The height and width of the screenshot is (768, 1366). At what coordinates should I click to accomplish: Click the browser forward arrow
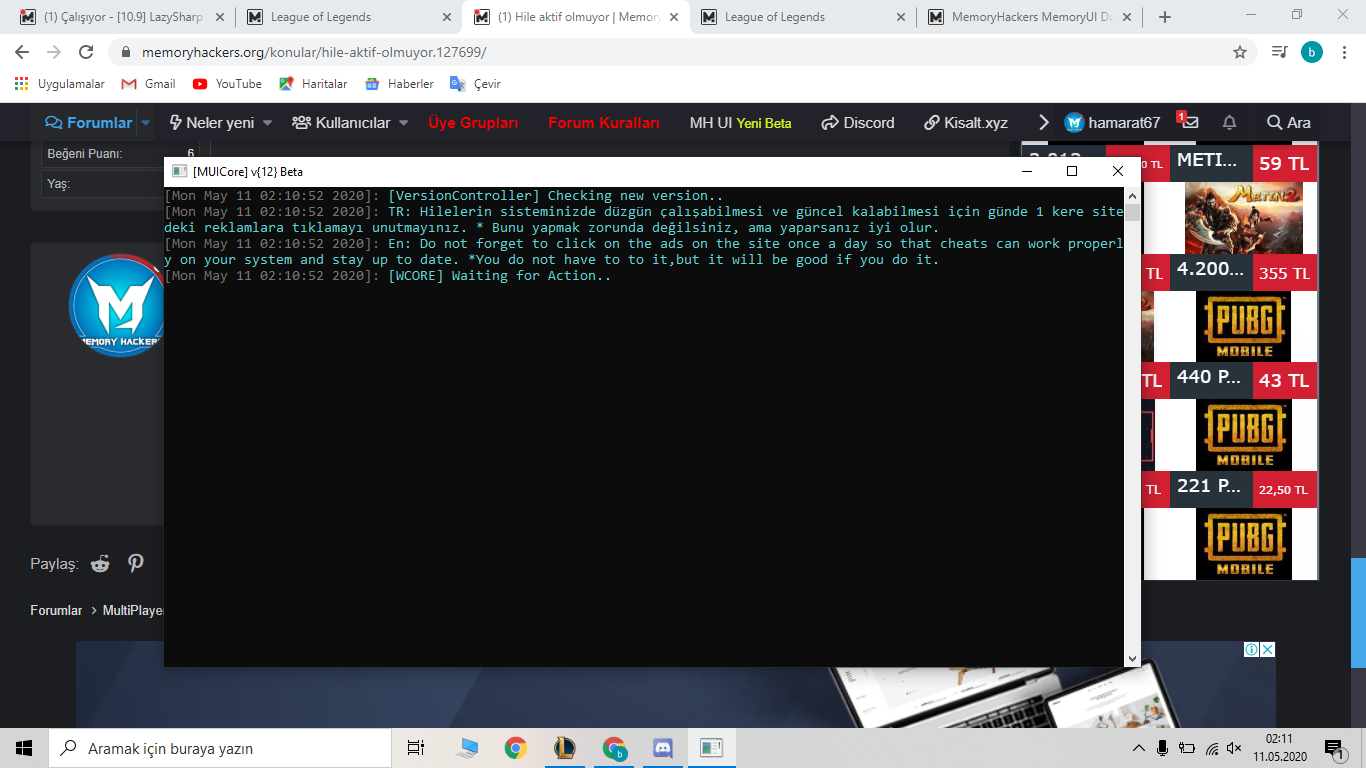(x=54, y=52)
